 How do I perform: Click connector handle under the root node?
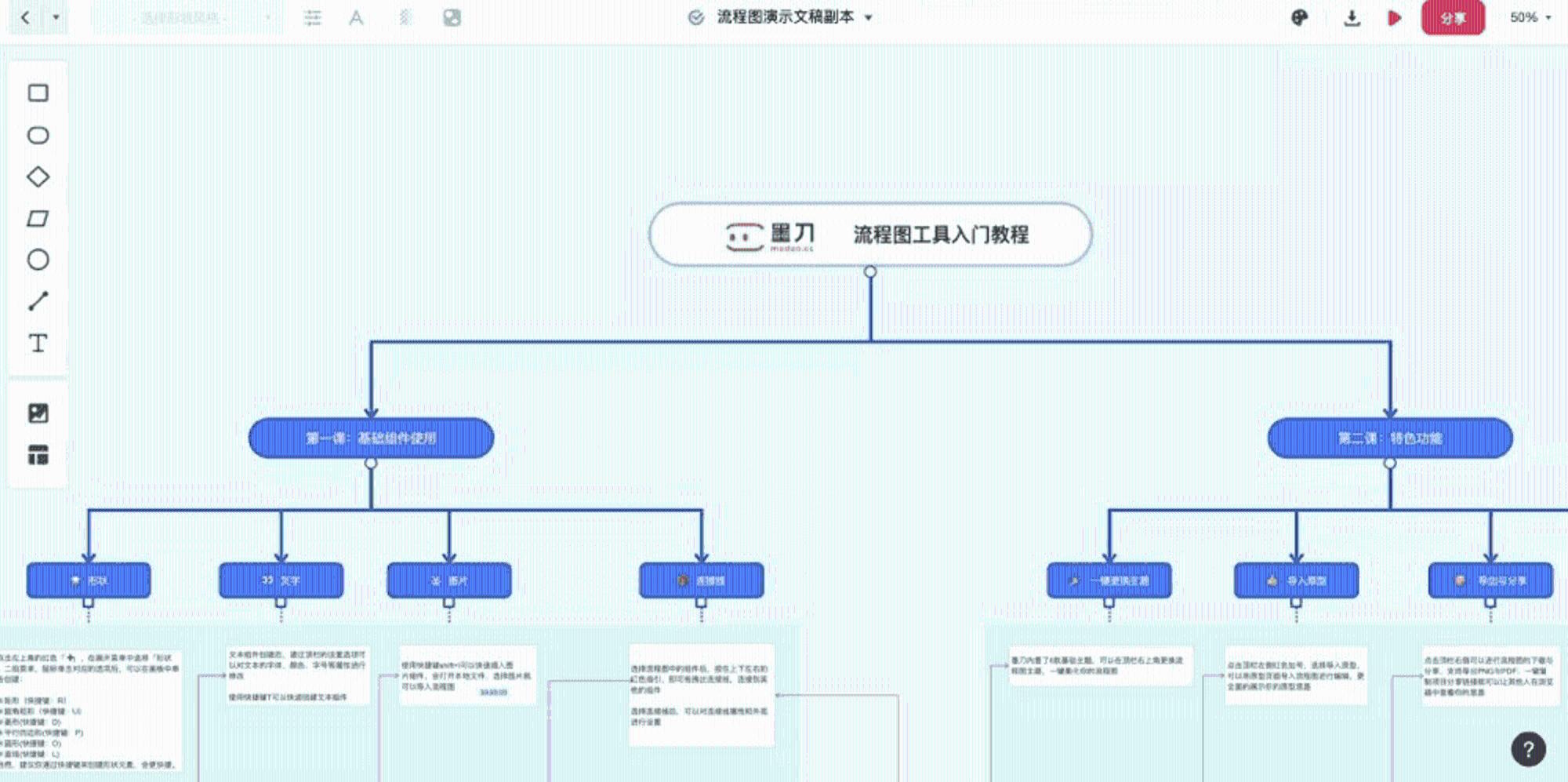[870, 271]
